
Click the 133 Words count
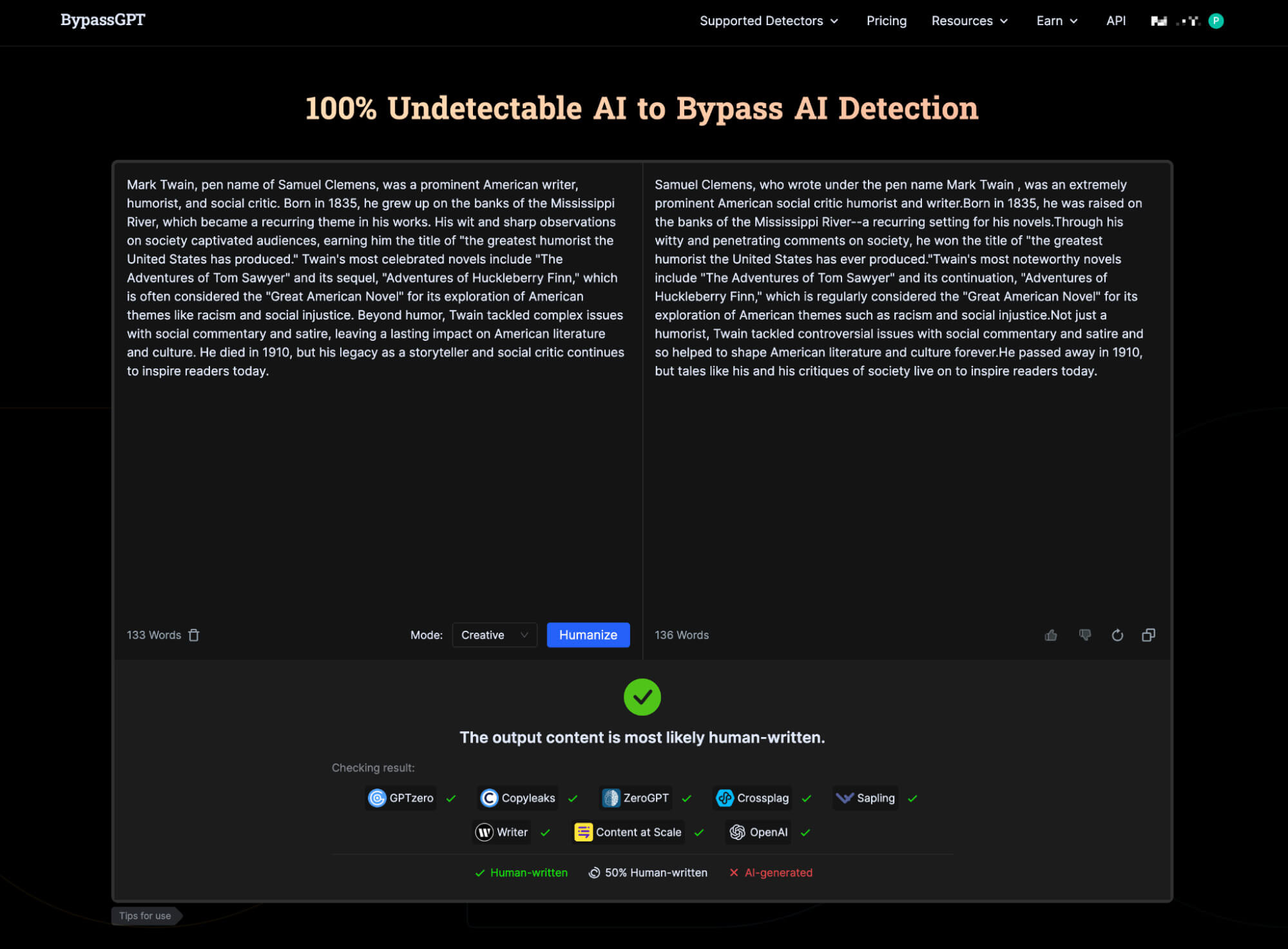pos(154,635)
